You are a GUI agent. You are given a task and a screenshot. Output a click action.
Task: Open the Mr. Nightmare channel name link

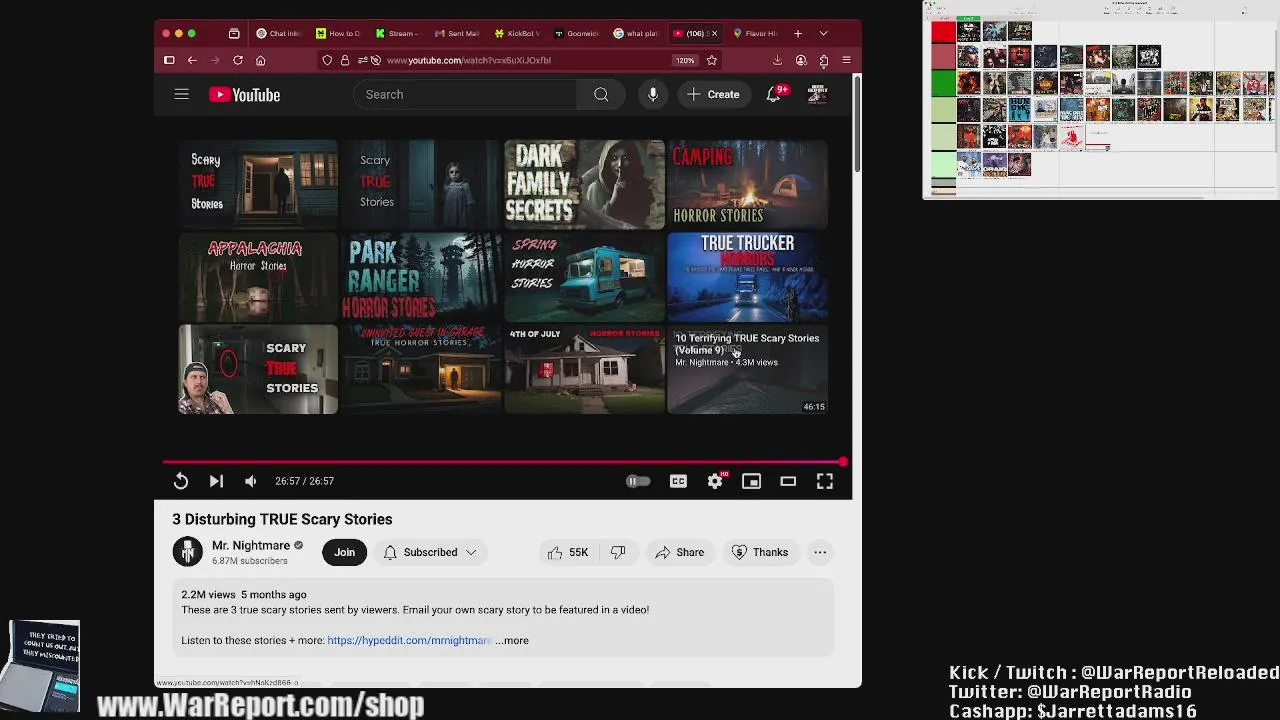(251, 545)
